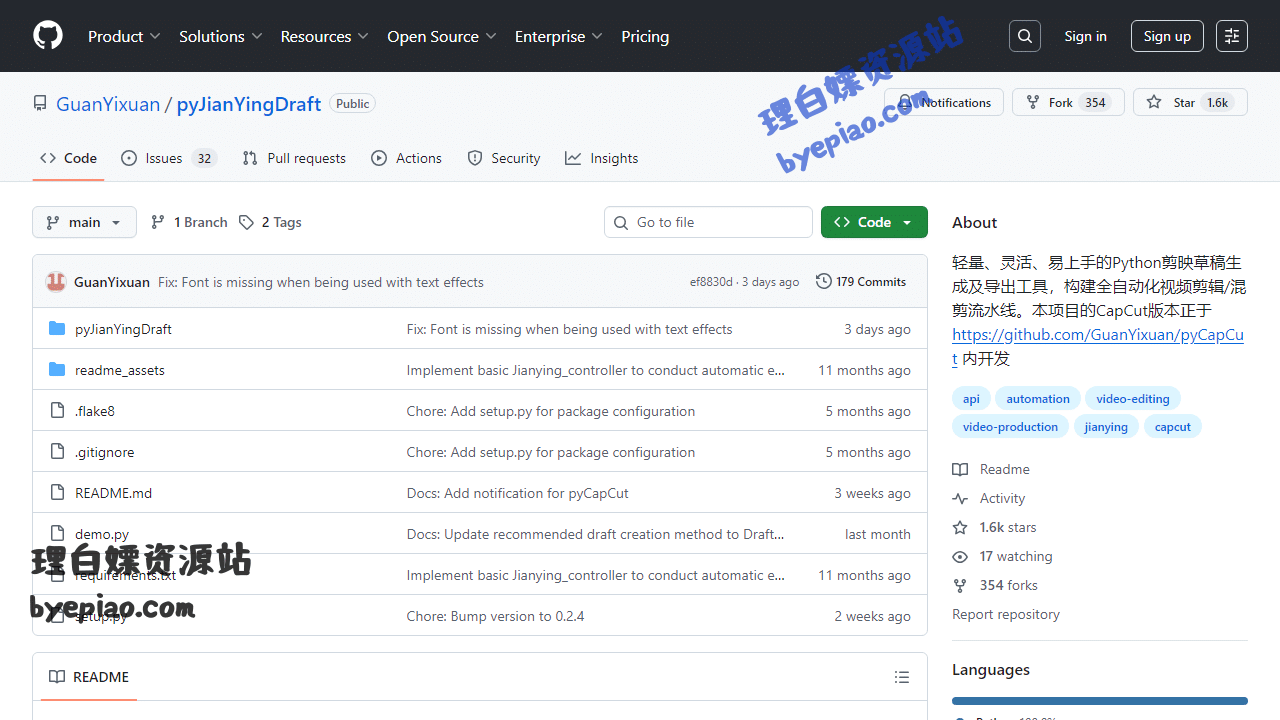This screenshot has height=720, width=1280.
Task: Click the Report repository link
Action: 1006,614
